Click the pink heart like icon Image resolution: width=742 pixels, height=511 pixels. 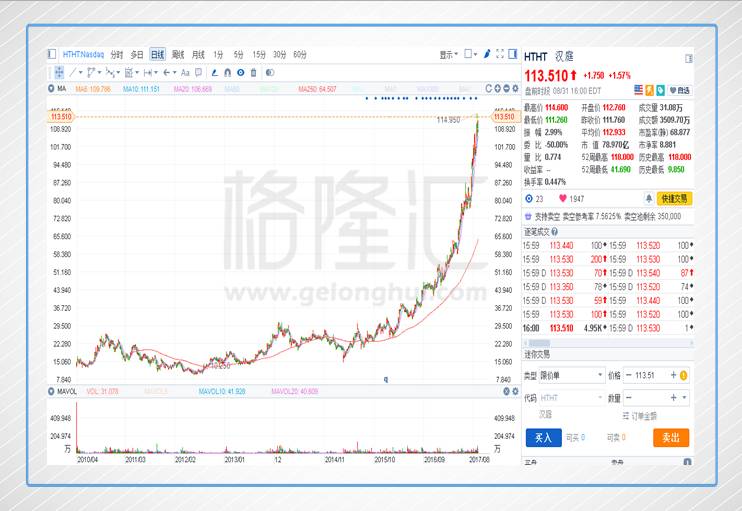pyautogui.click(x=563, y=198)
